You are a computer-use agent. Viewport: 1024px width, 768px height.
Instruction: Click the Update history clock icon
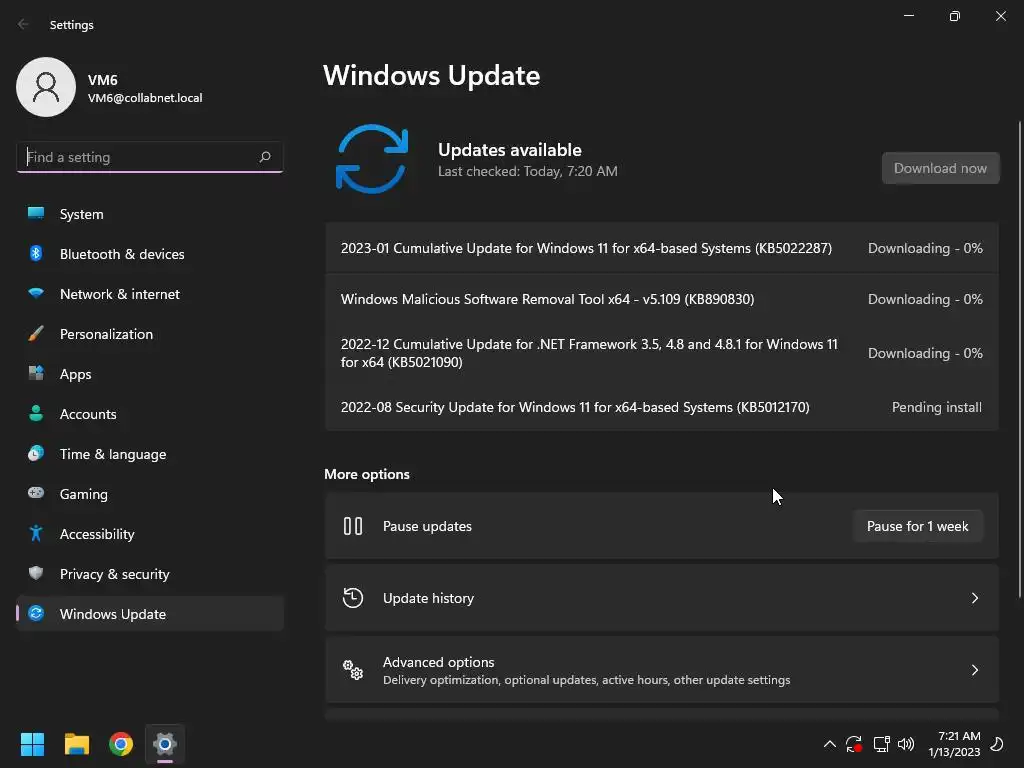pos(353,598)
